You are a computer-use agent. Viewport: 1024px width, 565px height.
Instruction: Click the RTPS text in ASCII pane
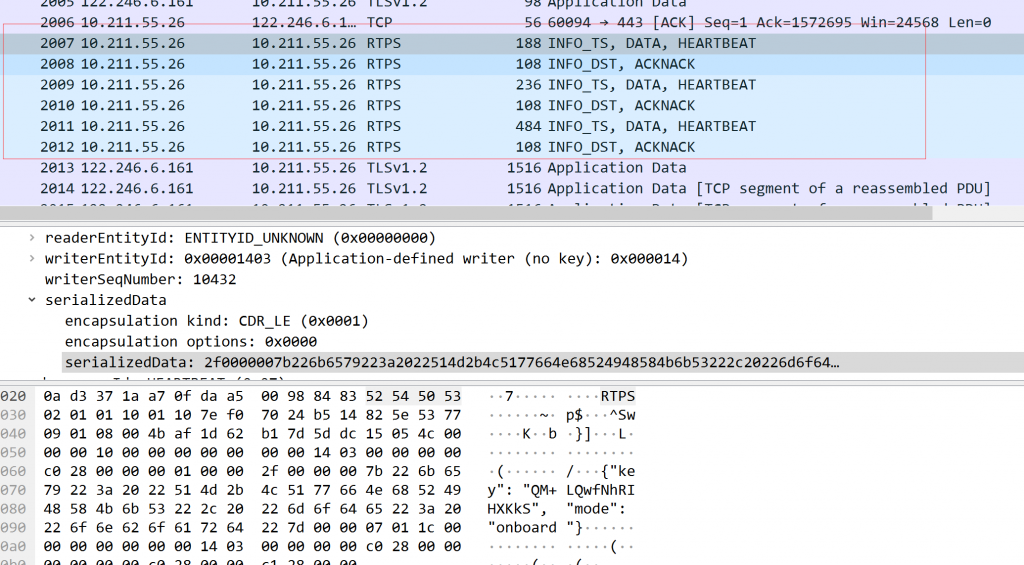point(617,396)
